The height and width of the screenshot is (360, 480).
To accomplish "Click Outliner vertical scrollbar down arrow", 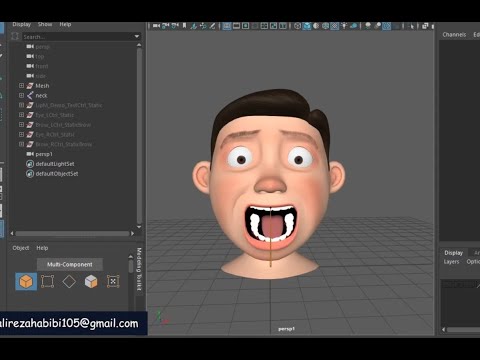I will [139, 227].
